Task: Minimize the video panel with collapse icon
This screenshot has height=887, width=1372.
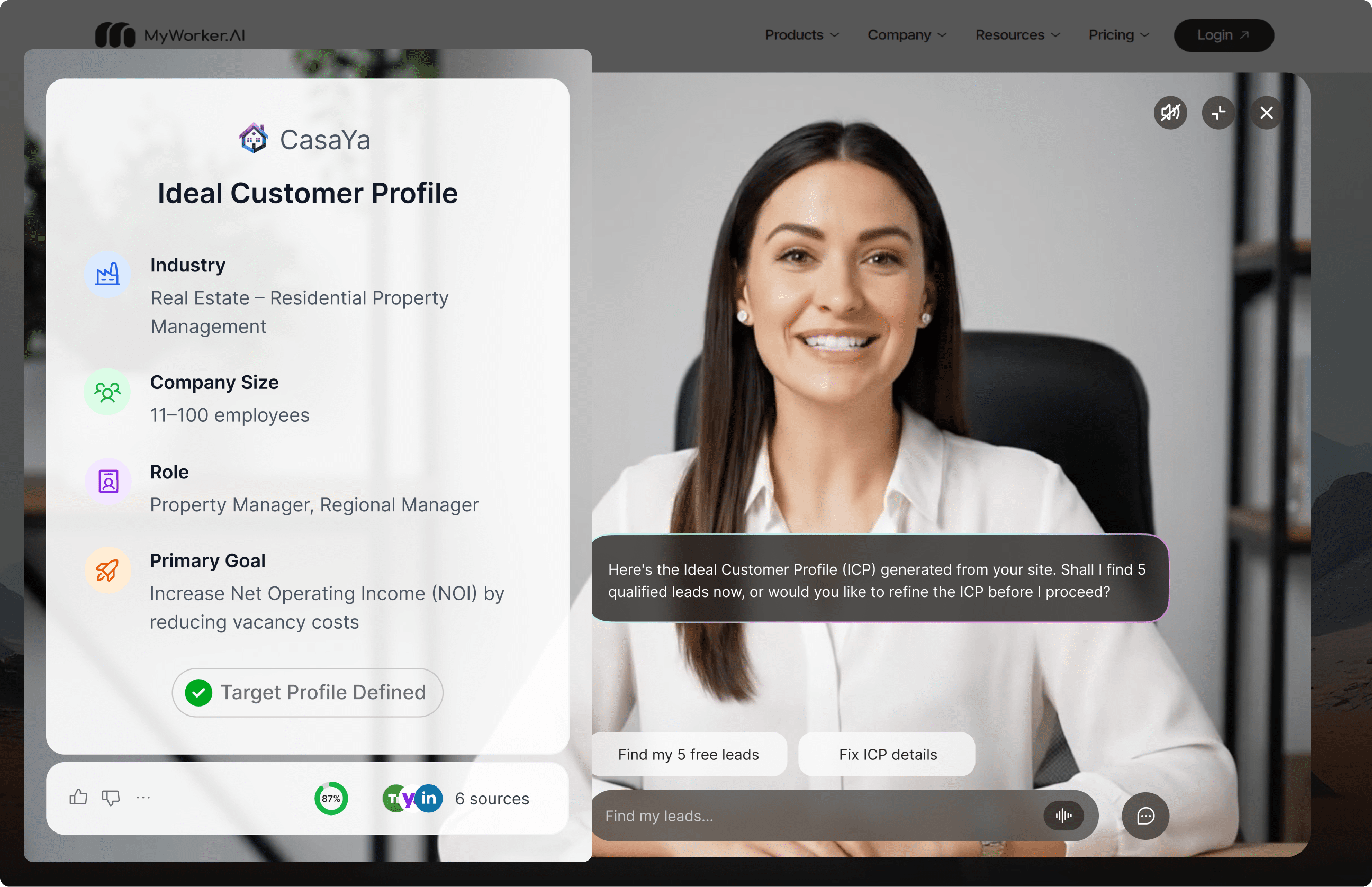Action: (1218, 113)
